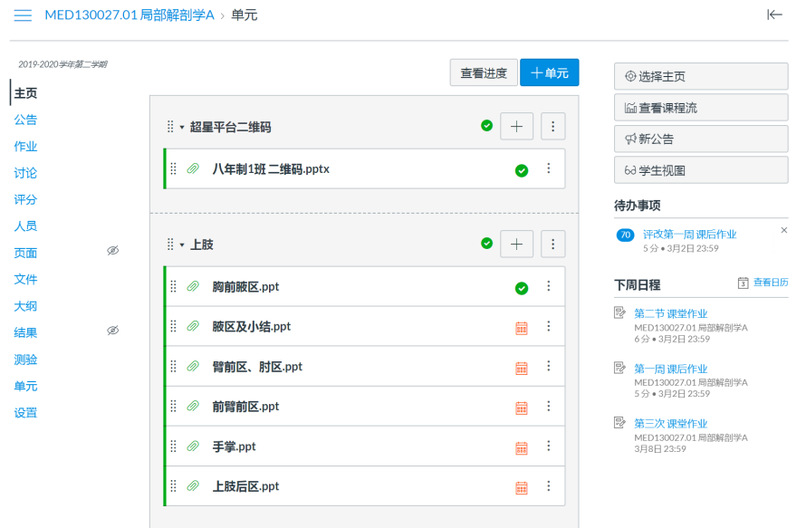The image size is (799, 528).
Task: Click the 查看进度 button
Action: click(x=483, y=73)
